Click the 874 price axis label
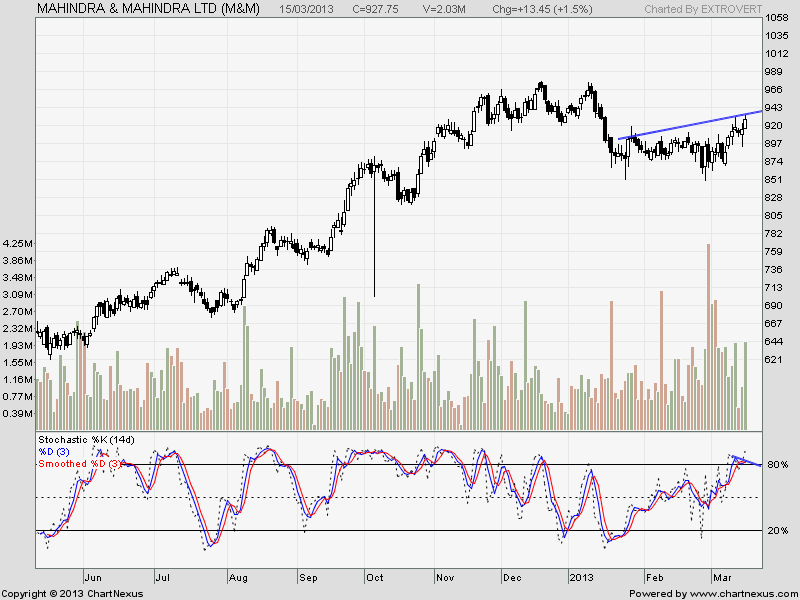The image size is (800, 600). (x=773, y=162)
